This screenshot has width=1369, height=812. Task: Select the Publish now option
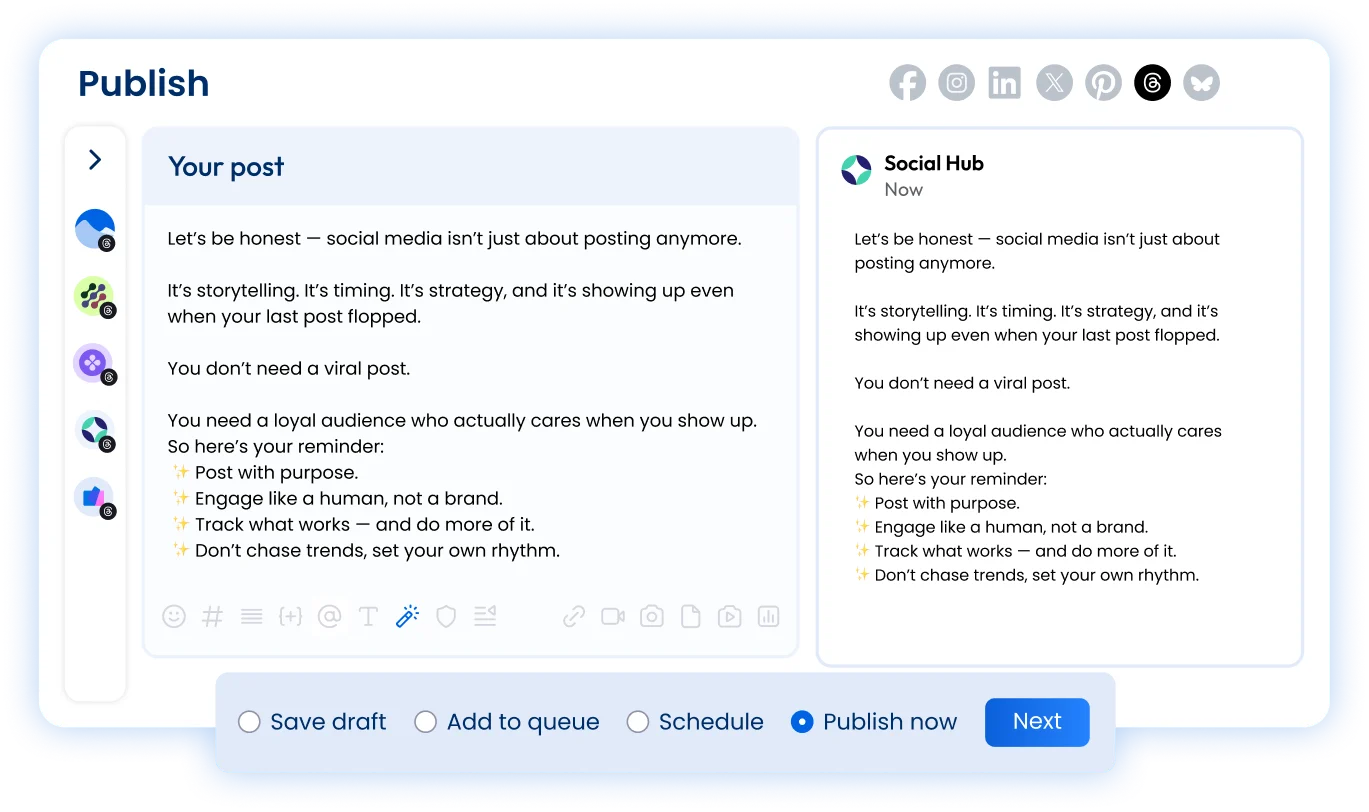(x=802, y=721)
